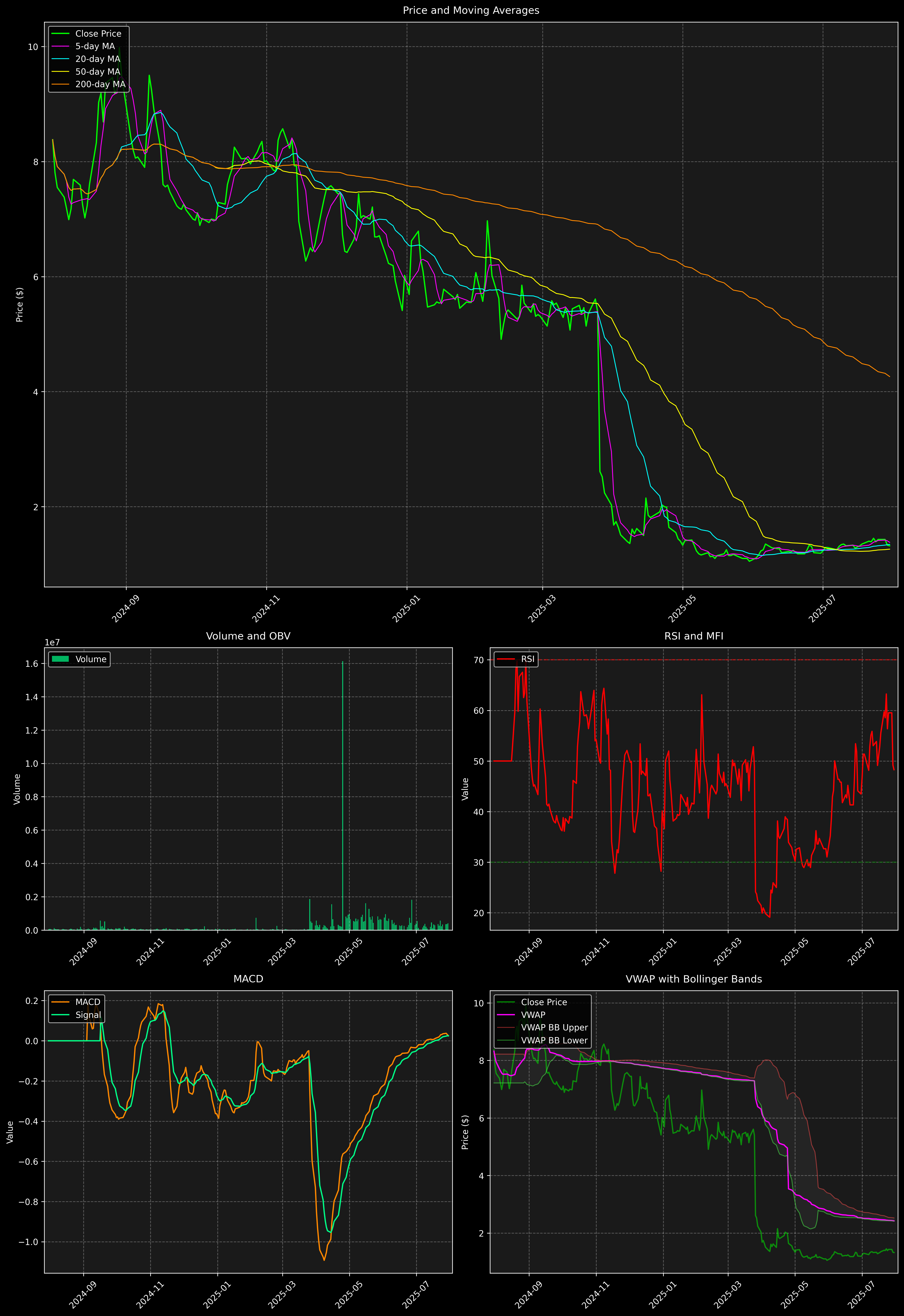Click the 'RSI' legend entry

(x=527, y=659)
